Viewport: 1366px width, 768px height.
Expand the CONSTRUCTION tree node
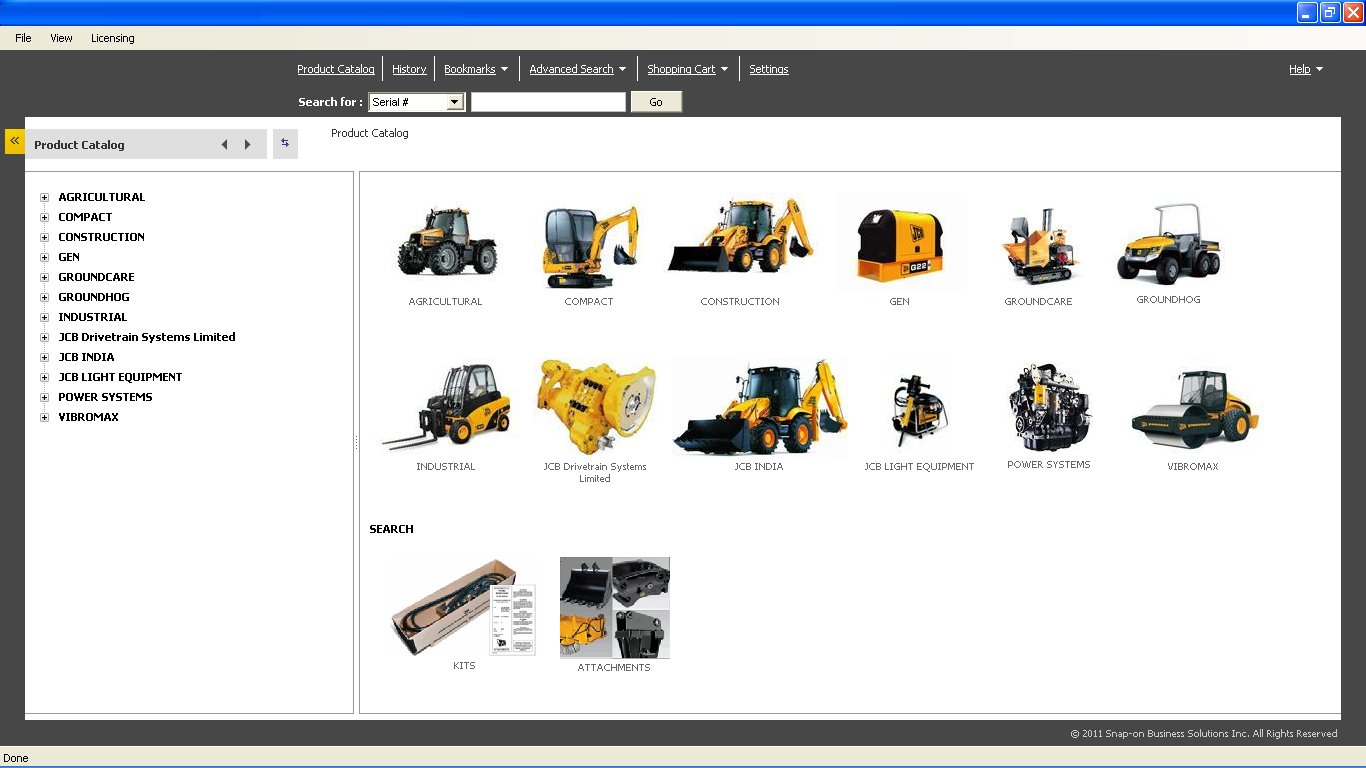(44, 237)
